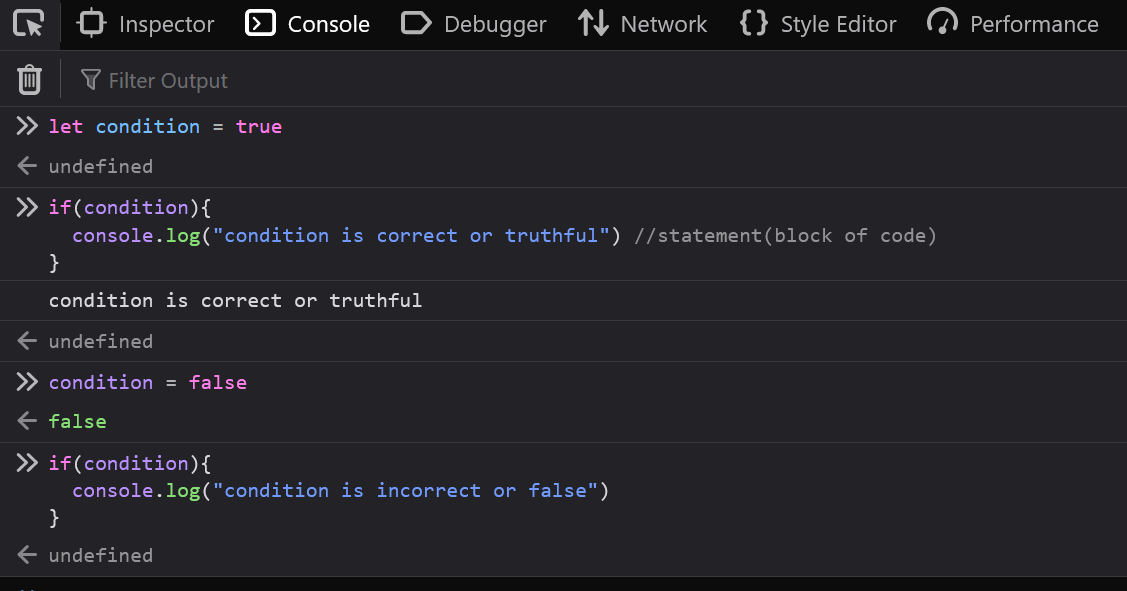Click the "let condition = true" input line
The height and width of the screenshot is (591, 1127).
[x=165, y=127]
